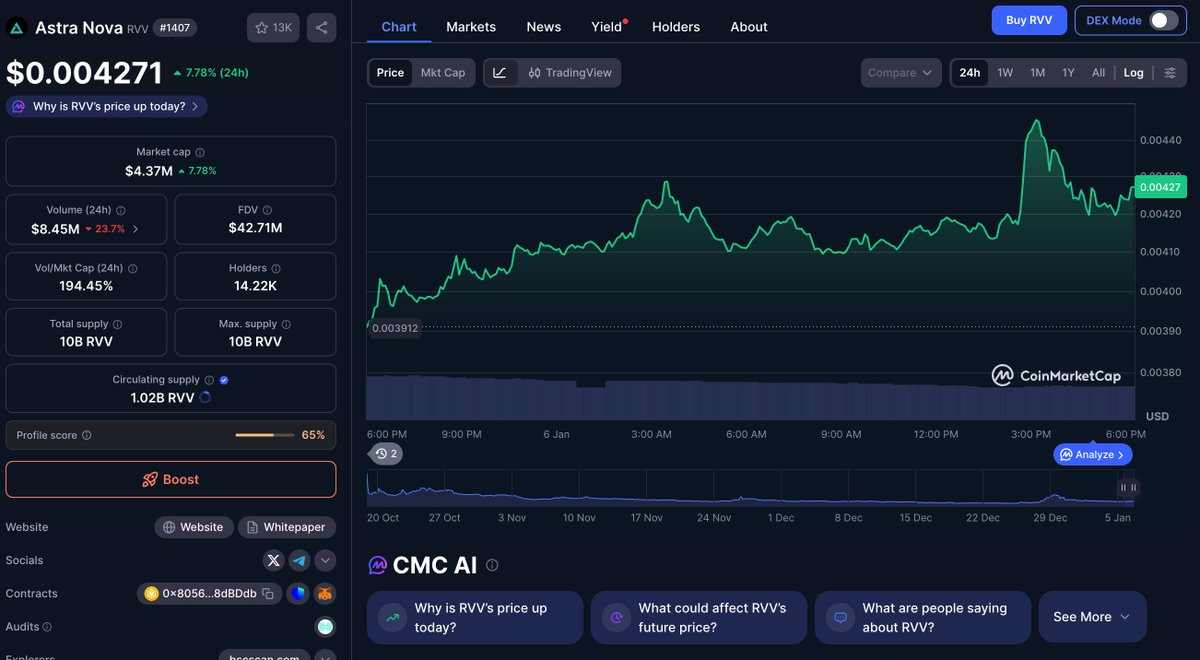Click the CMC AI info icon

tap(492, 565)
